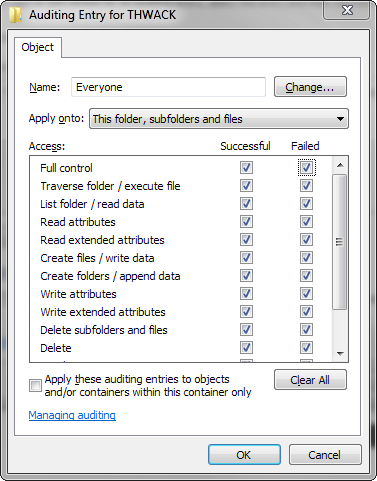Image resolution: width=377 pixels, height=481 pixels.
Task: Toggle Successful for Delete subfolders and files
Action: [x=246, y=330]
